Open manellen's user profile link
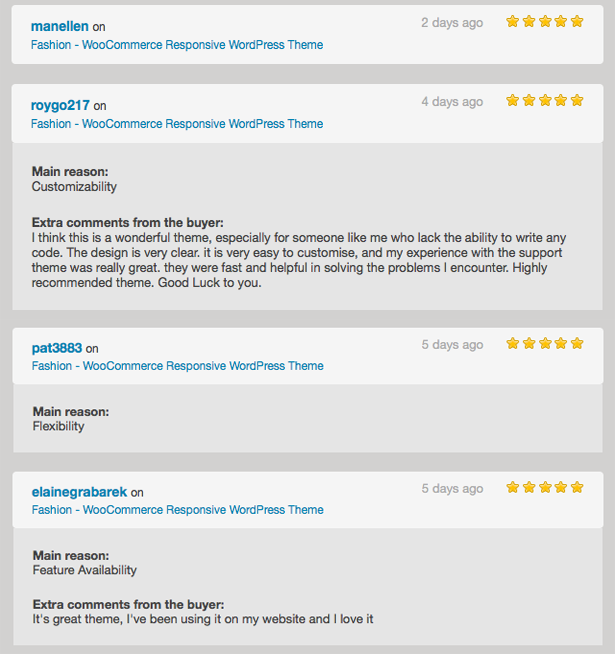The image size is (615, 654). 60,26
